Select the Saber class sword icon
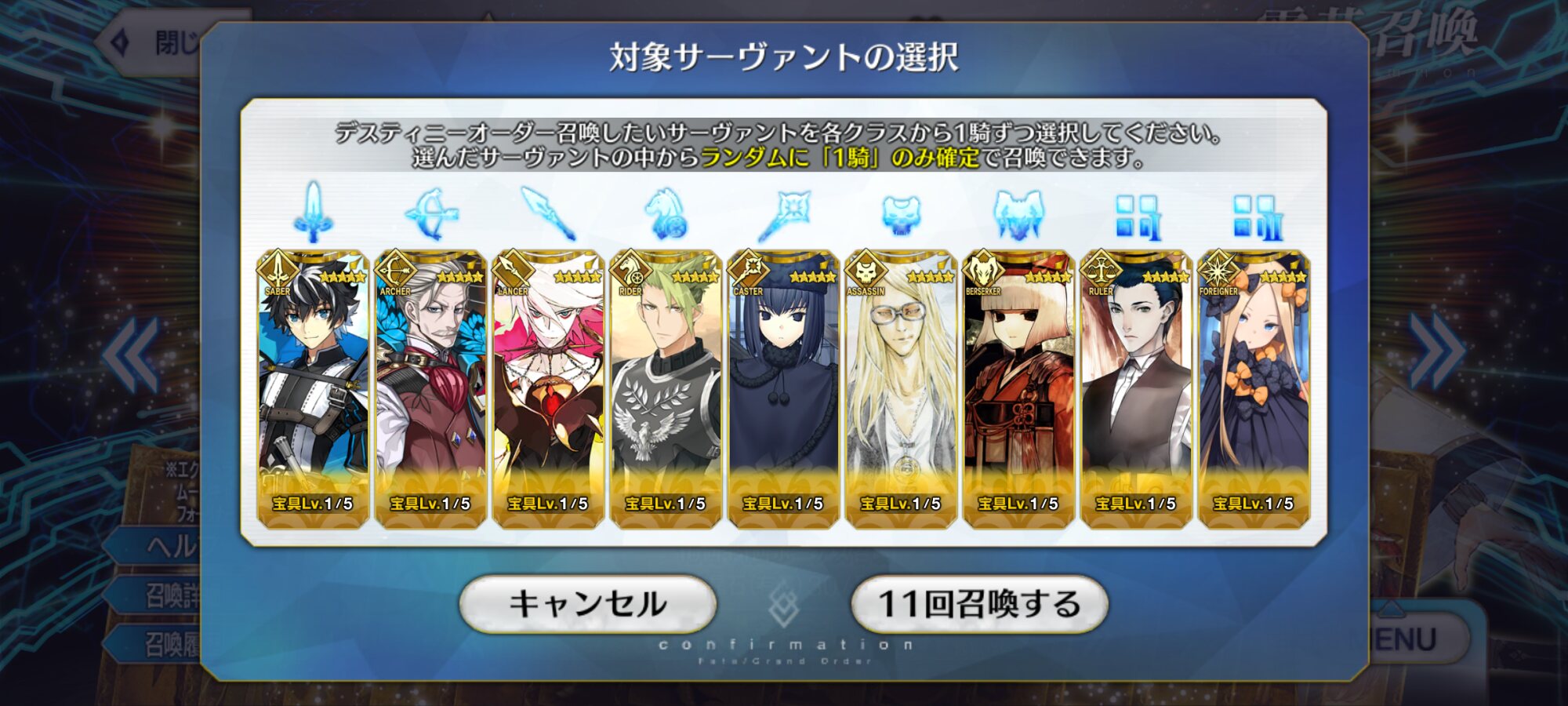1568x706 pixels. [x=314, y=213]
